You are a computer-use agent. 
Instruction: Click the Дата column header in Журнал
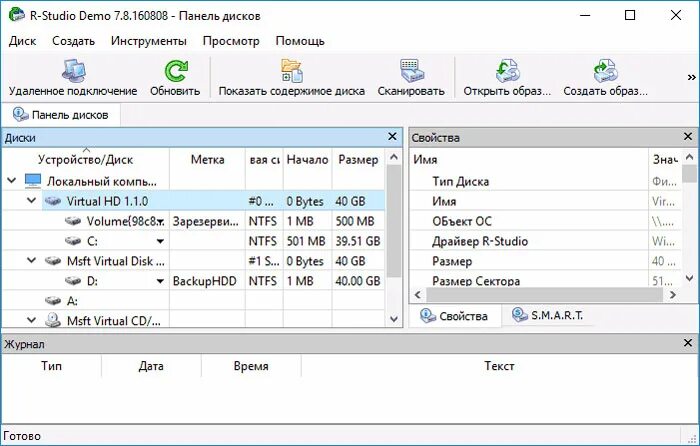(151, 366)
